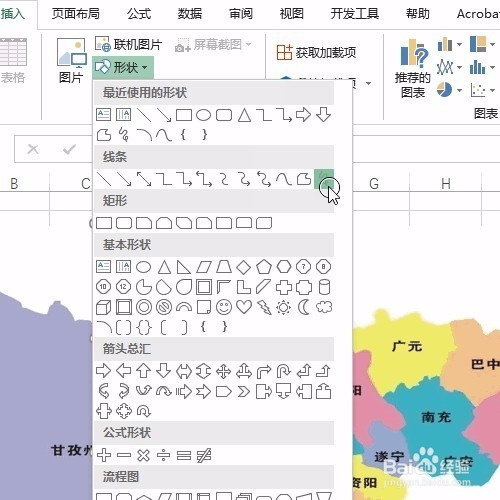Select the hexagon shape

click(x=284, y=267)
